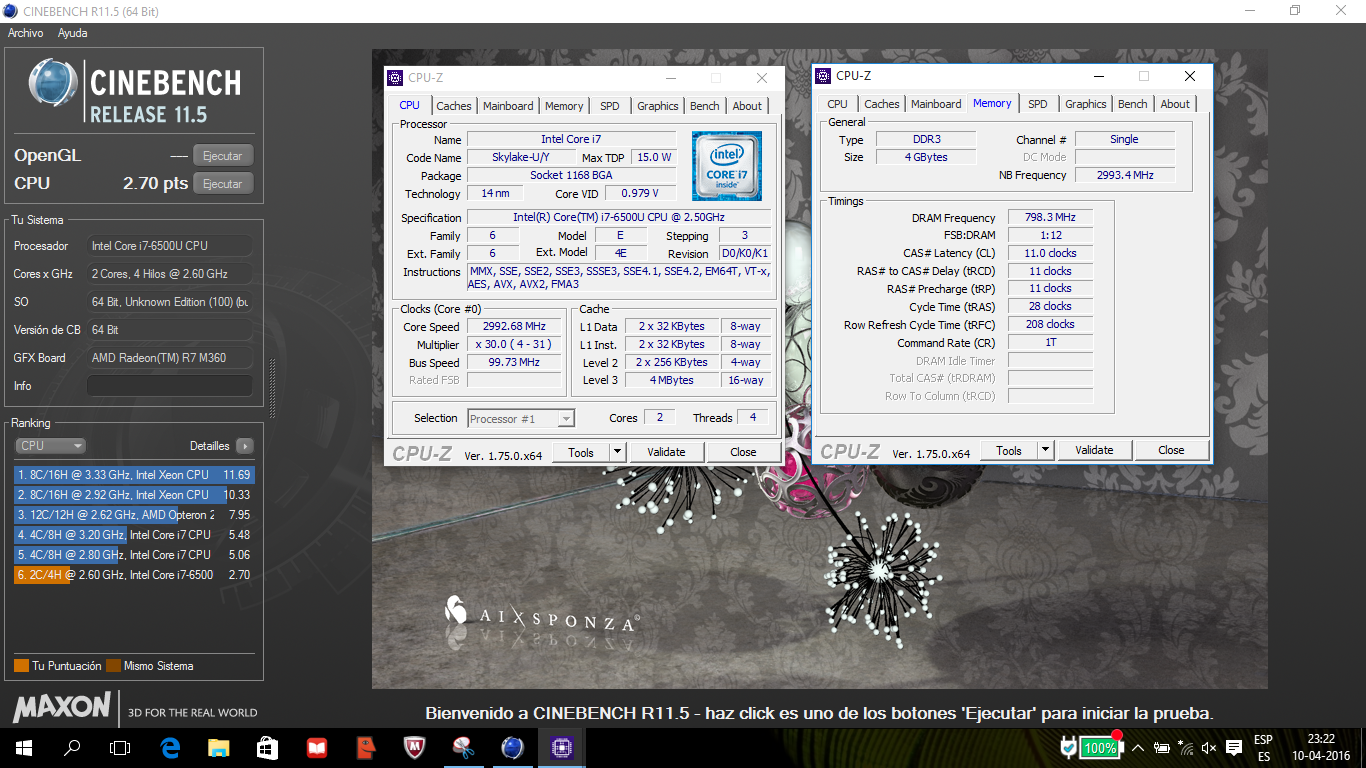Click the Intel Core i7 logo badge
Screen dimensions: 1366x768
(727, 166)
